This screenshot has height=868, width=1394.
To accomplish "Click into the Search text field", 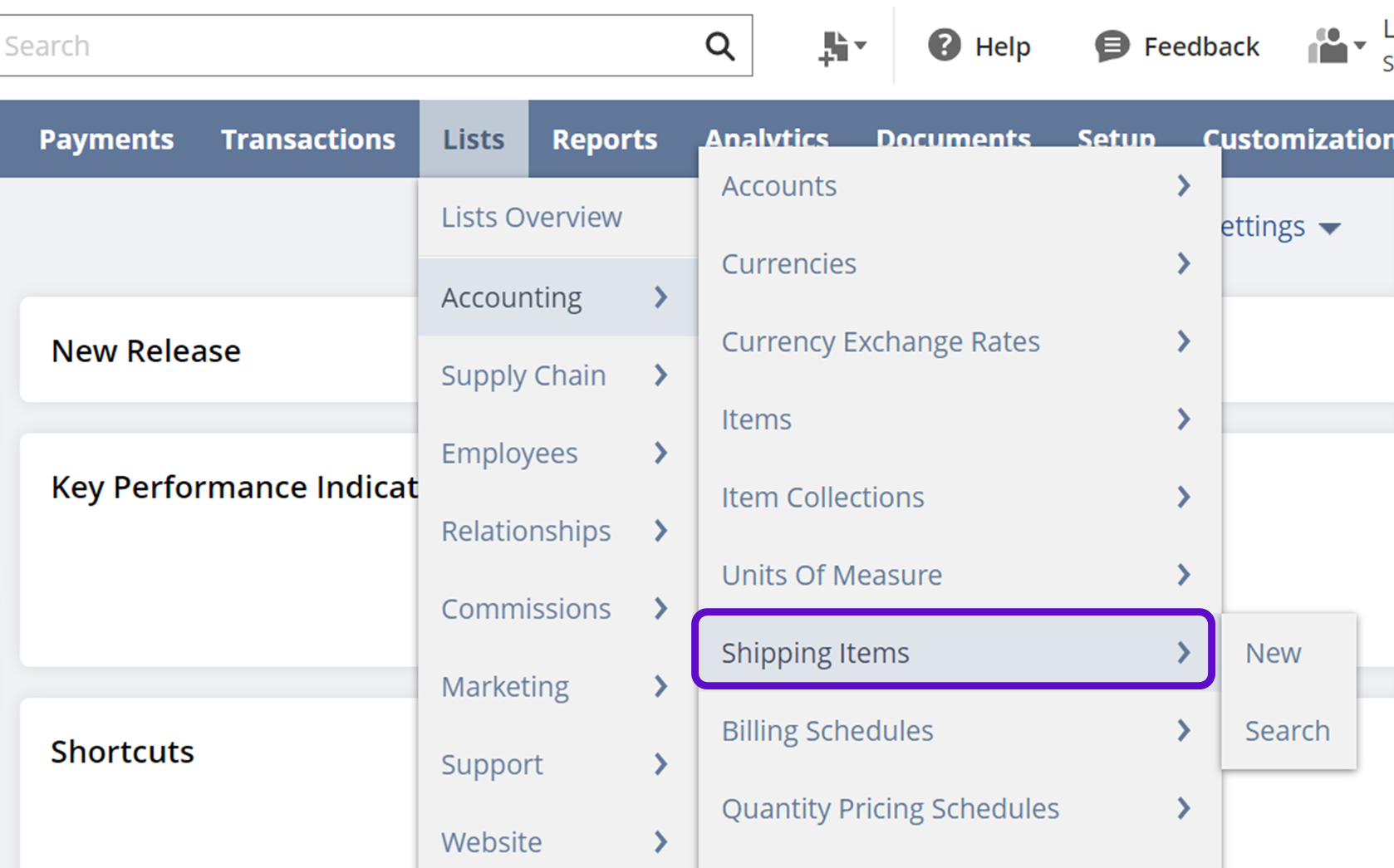I will (x=349, y=46).
